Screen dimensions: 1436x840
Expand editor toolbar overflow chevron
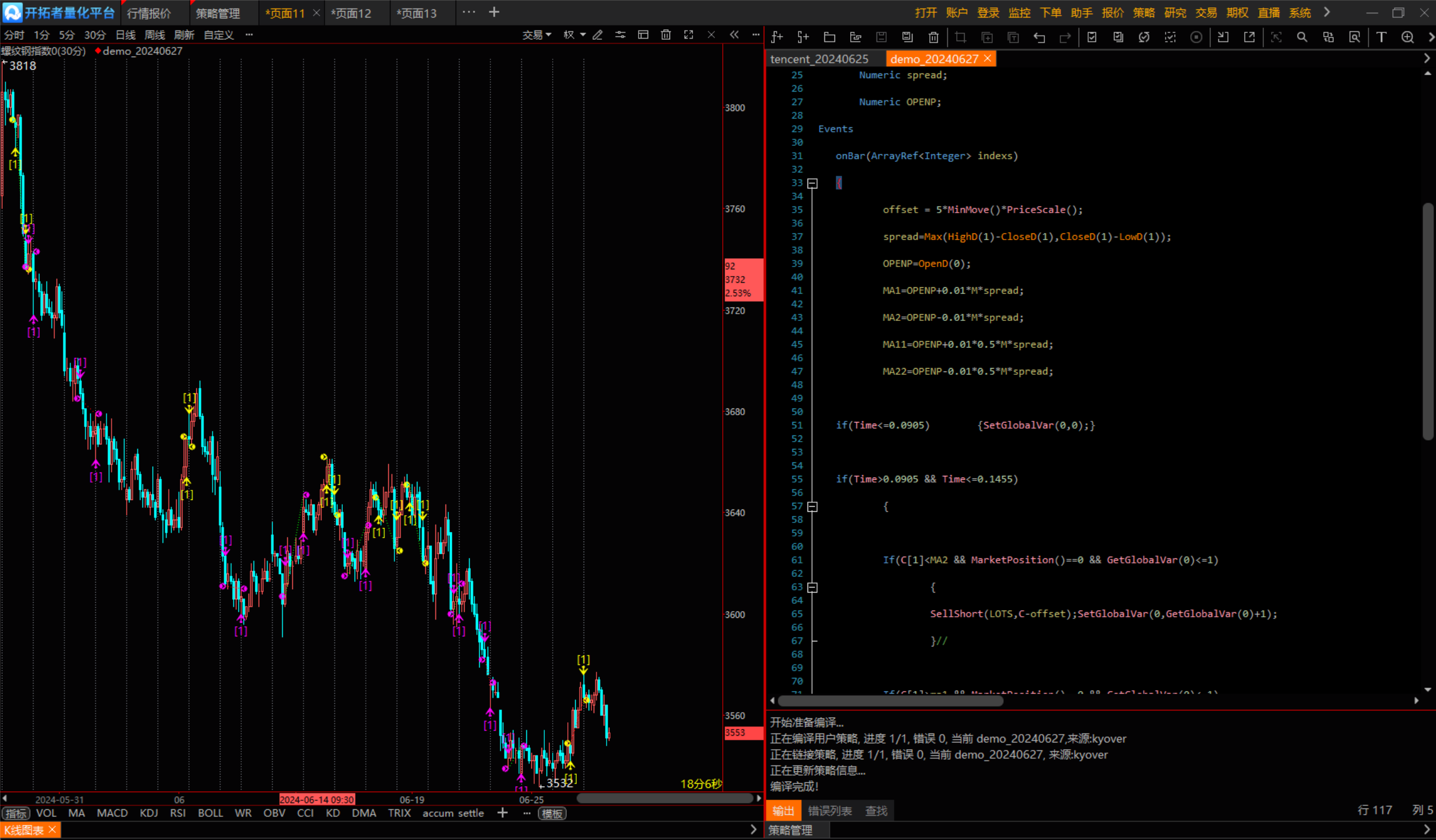click(1430, 37)
